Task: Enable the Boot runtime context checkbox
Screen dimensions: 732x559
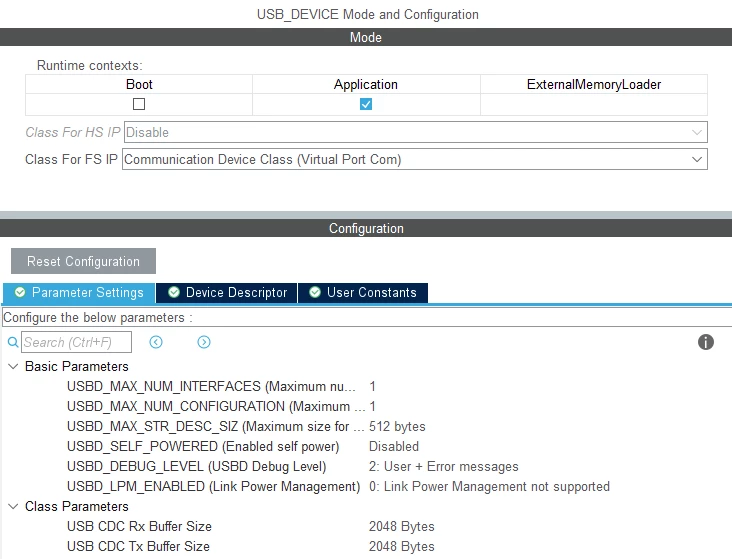Action: click(x=139, y=104)
